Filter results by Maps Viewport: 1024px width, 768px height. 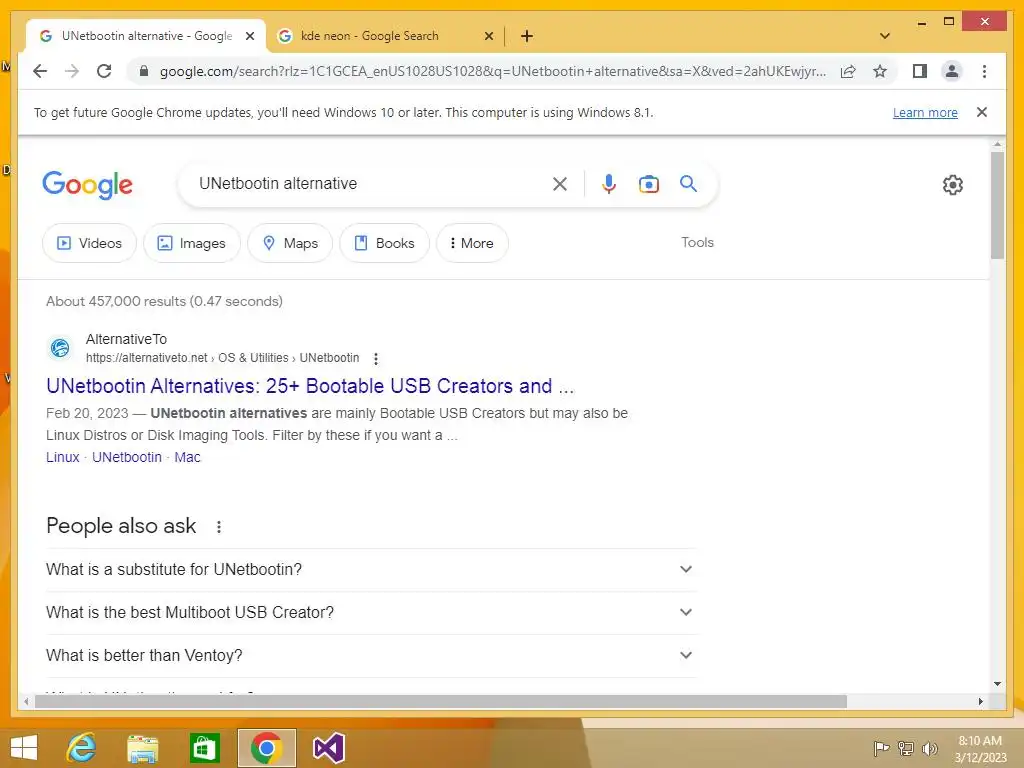(290, 243)
